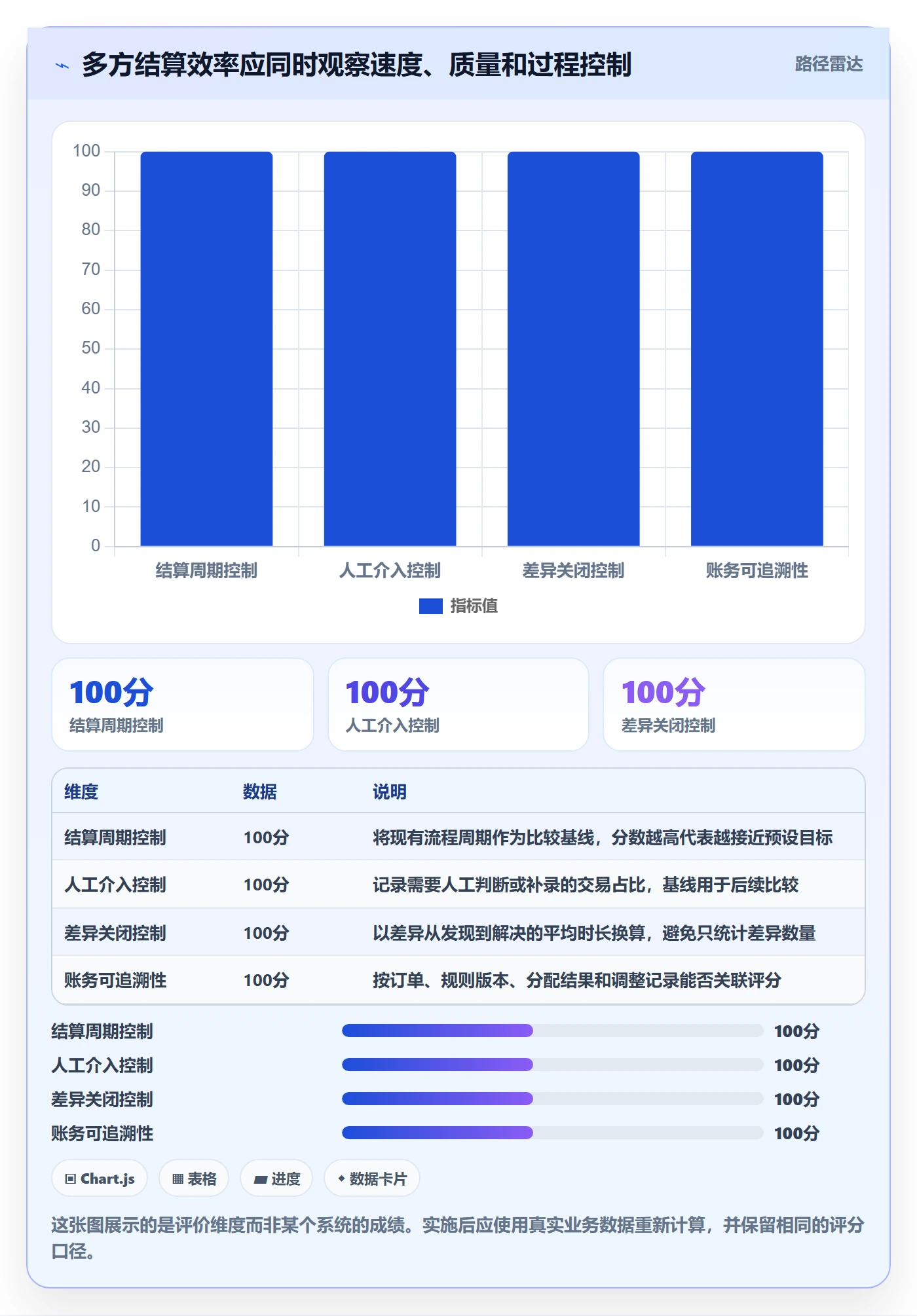Viewport: 917px width, 1316px height.
Task: Click the grid icon in 表格 chip
Action: point(178,1179)
